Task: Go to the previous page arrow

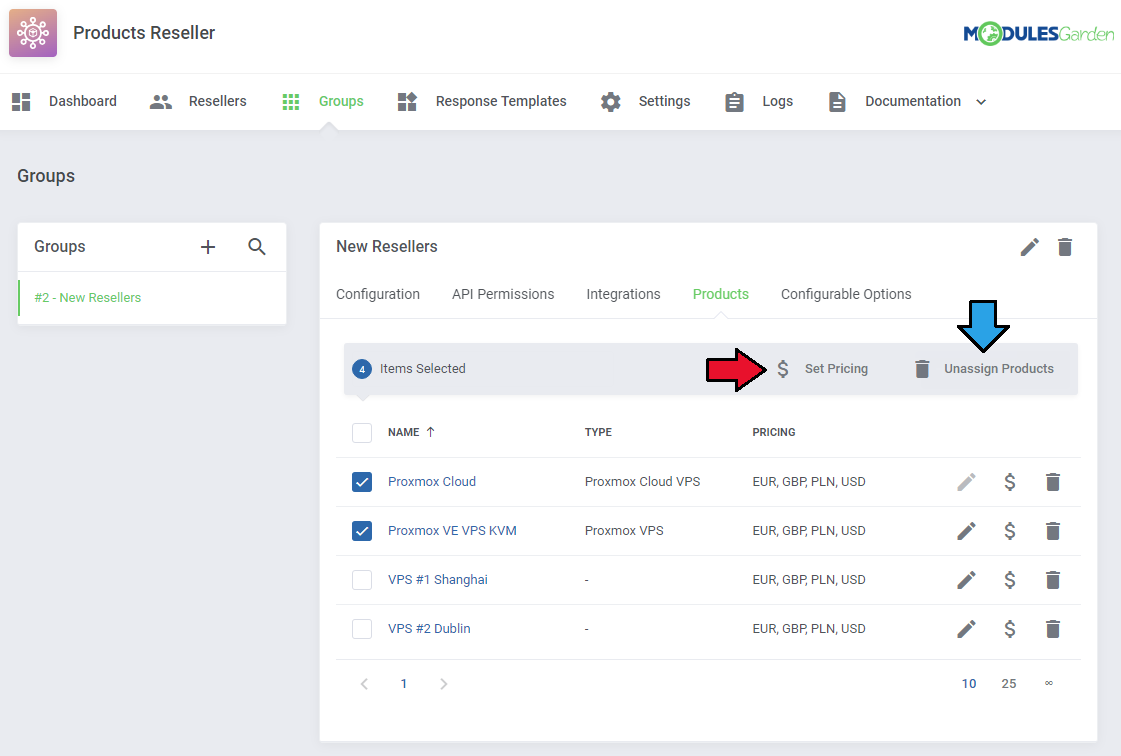Action: point(365,684)
